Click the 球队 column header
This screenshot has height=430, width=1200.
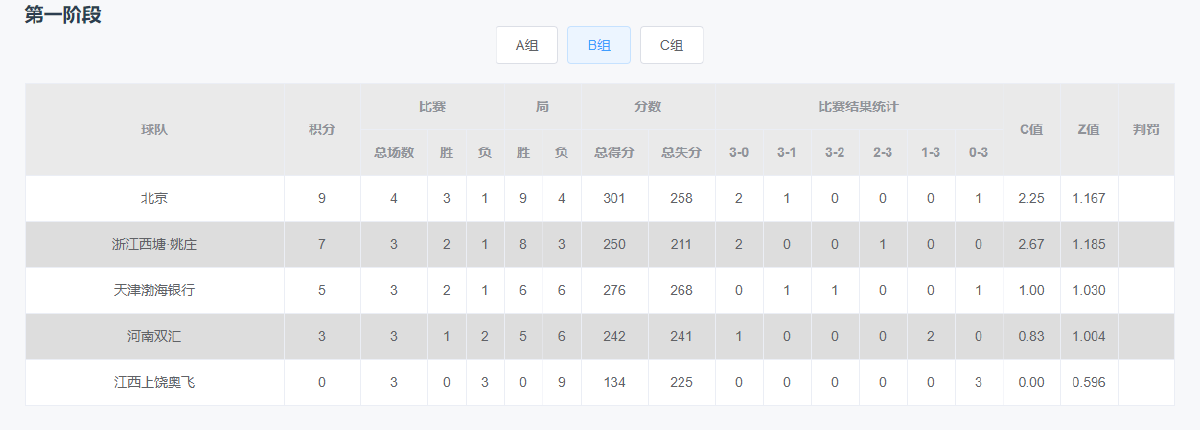[154, 129]
